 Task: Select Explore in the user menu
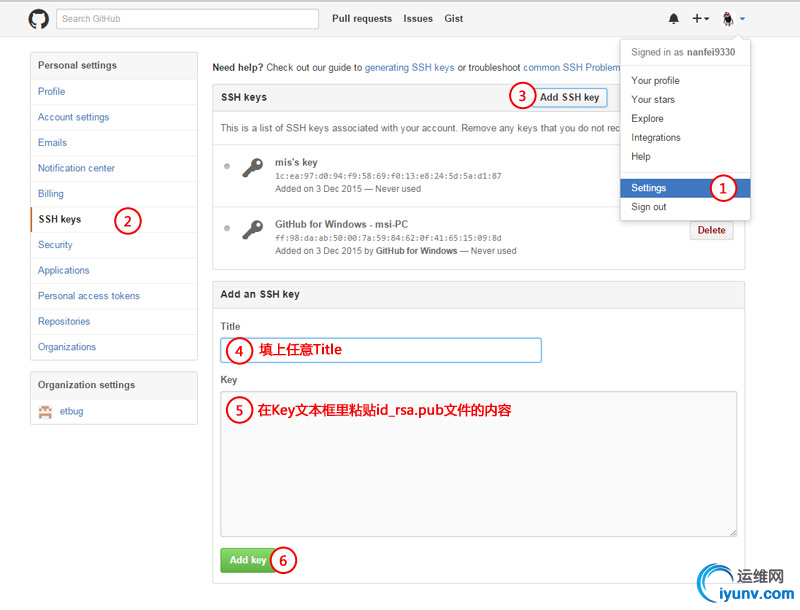click(647, 118)
